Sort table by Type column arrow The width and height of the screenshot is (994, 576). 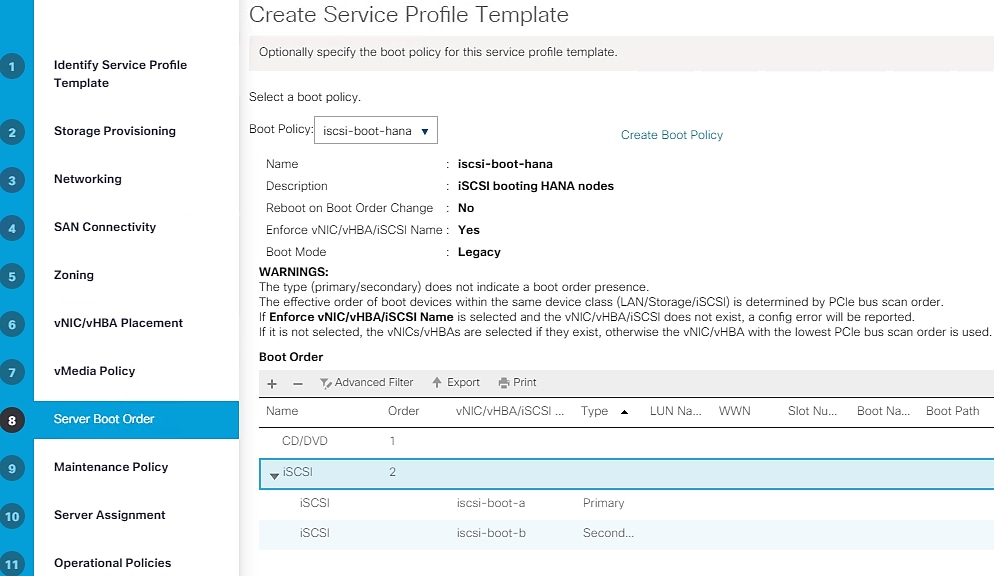(x=625, y=412)
